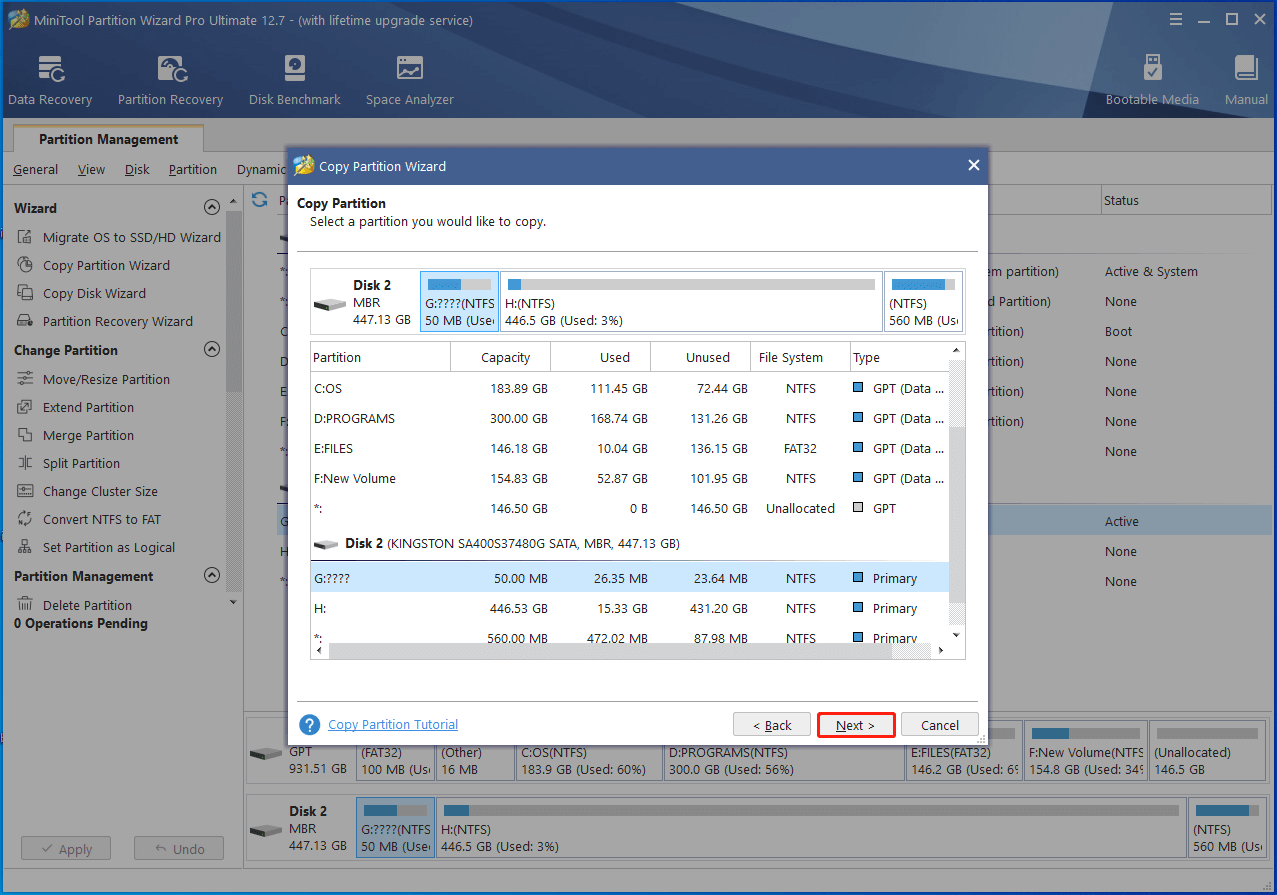Sort by File System column header

coord(800,357)
